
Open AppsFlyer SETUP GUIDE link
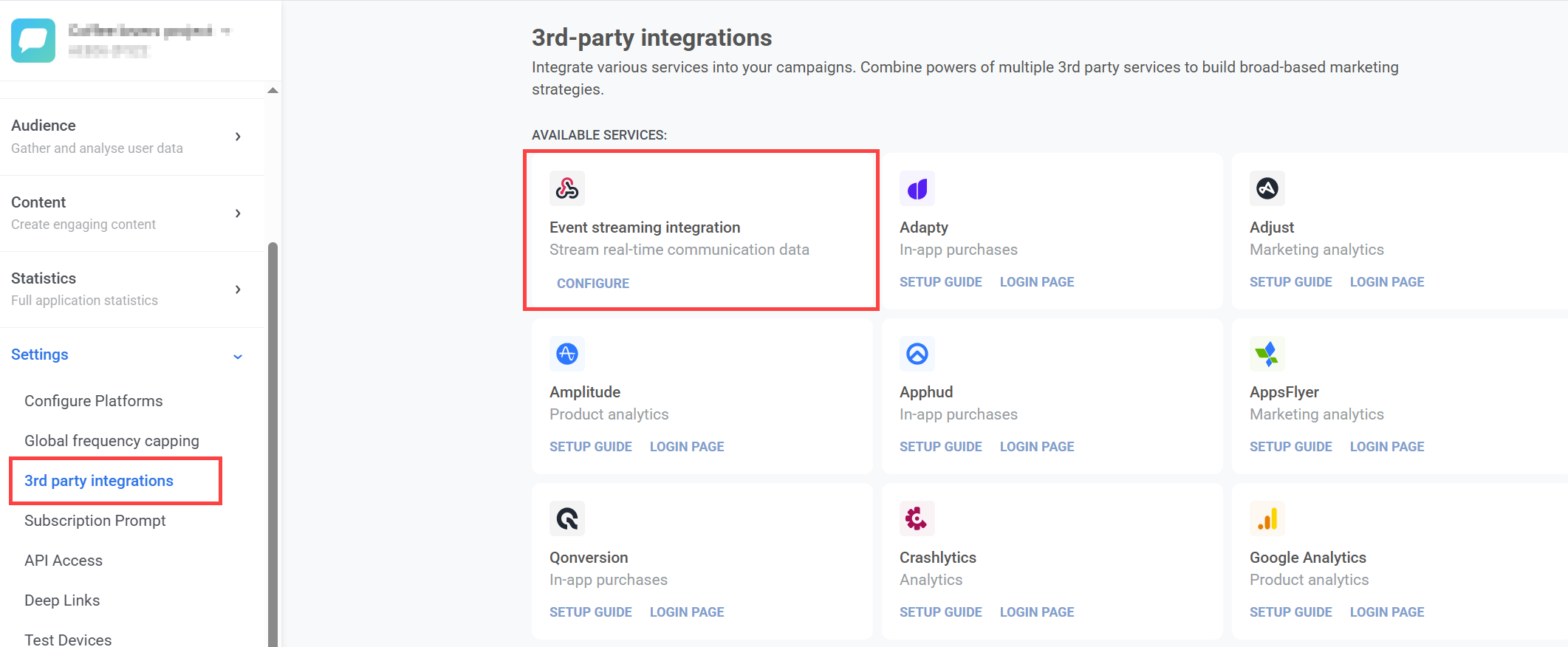pos(1291,447)
